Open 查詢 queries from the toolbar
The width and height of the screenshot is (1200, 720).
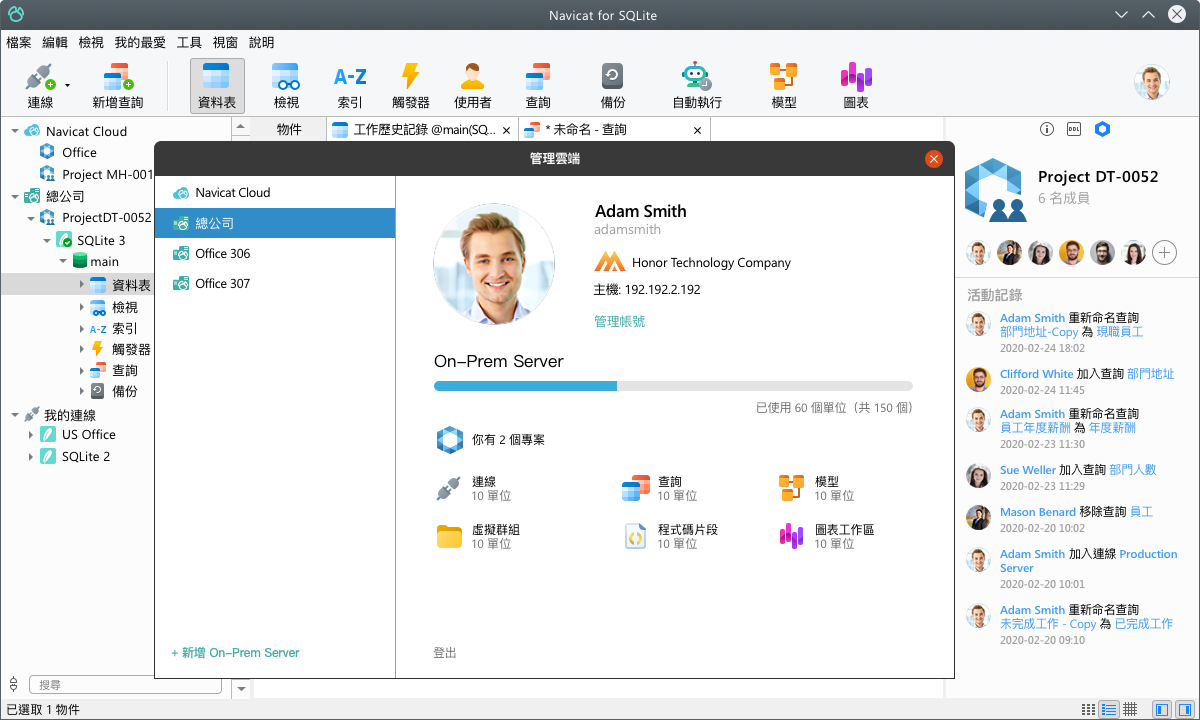point(538,85)
